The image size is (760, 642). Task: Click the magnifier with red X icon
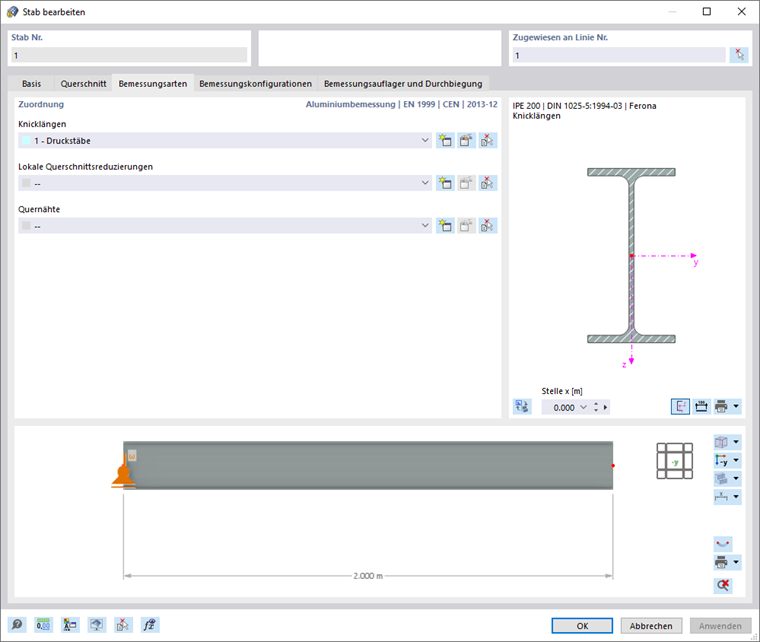[723, 585]
